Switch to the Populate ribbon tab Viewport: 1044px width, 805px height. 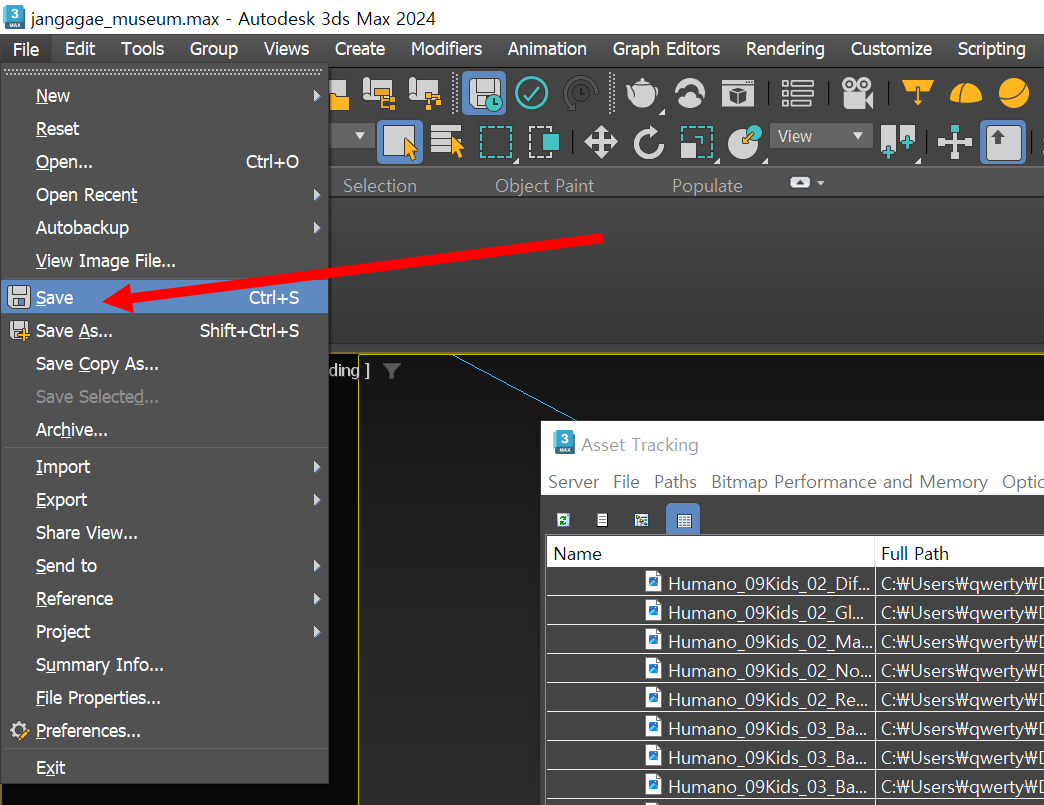tap(707, 186)
